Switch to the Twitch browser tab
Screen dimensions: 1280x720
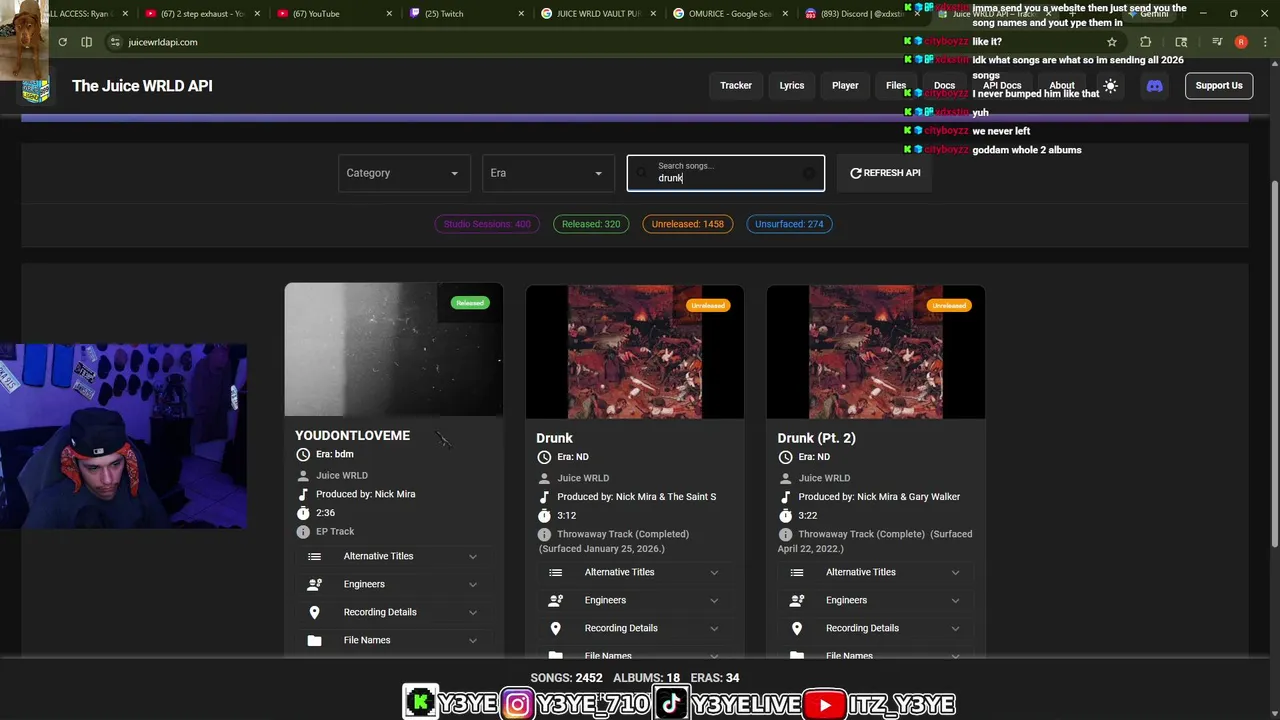pos(467,14)
